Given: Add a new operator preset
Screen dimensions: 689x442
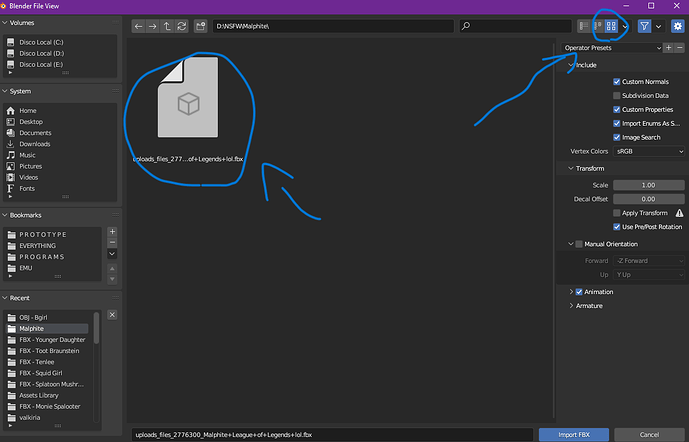Looking at the screenshot, I should [x=668, y=47].
